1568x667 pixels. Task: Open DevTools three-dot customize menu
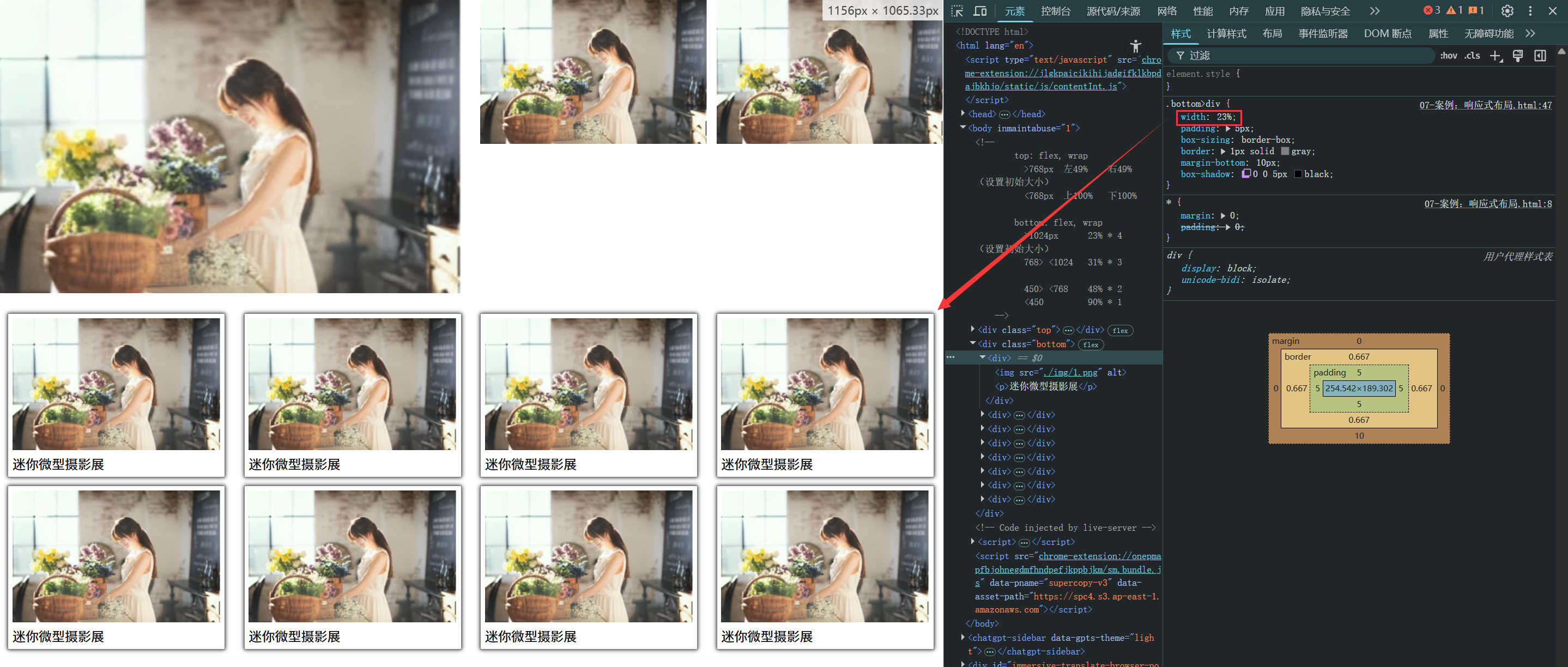(1530, 11)
